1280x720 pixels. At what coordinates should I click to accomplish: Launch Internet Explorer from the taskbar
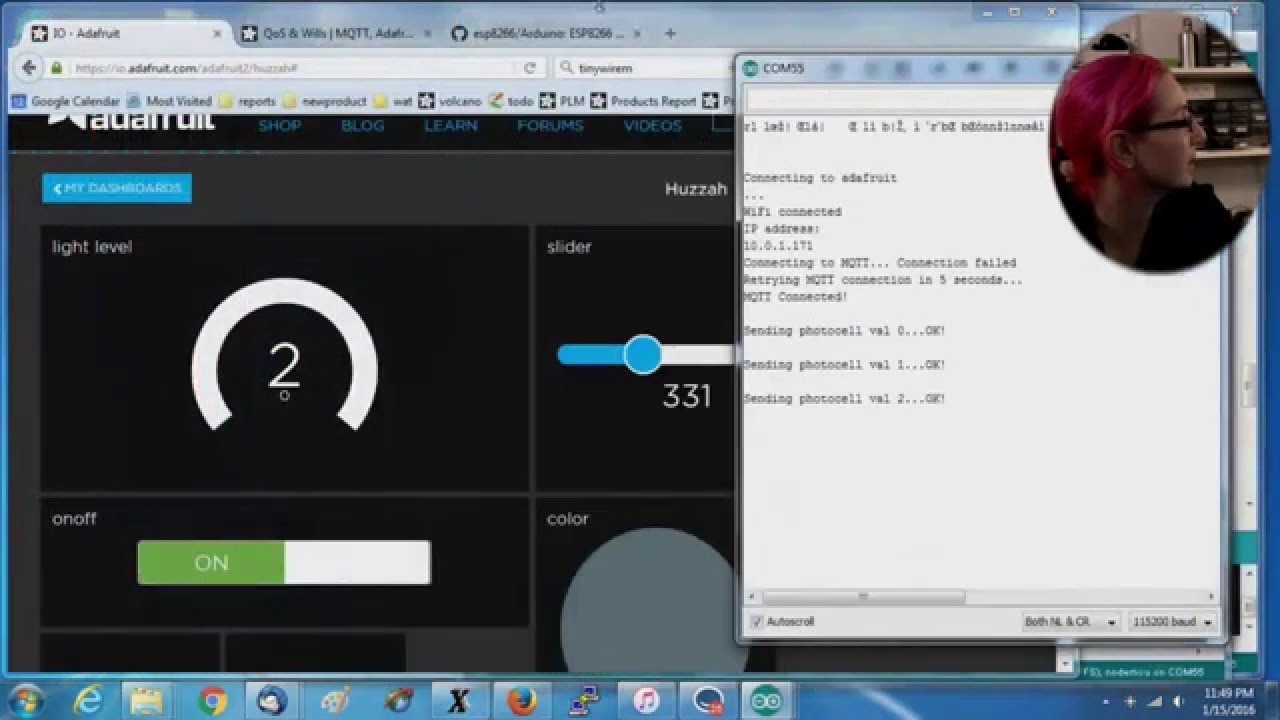point(89,700)
